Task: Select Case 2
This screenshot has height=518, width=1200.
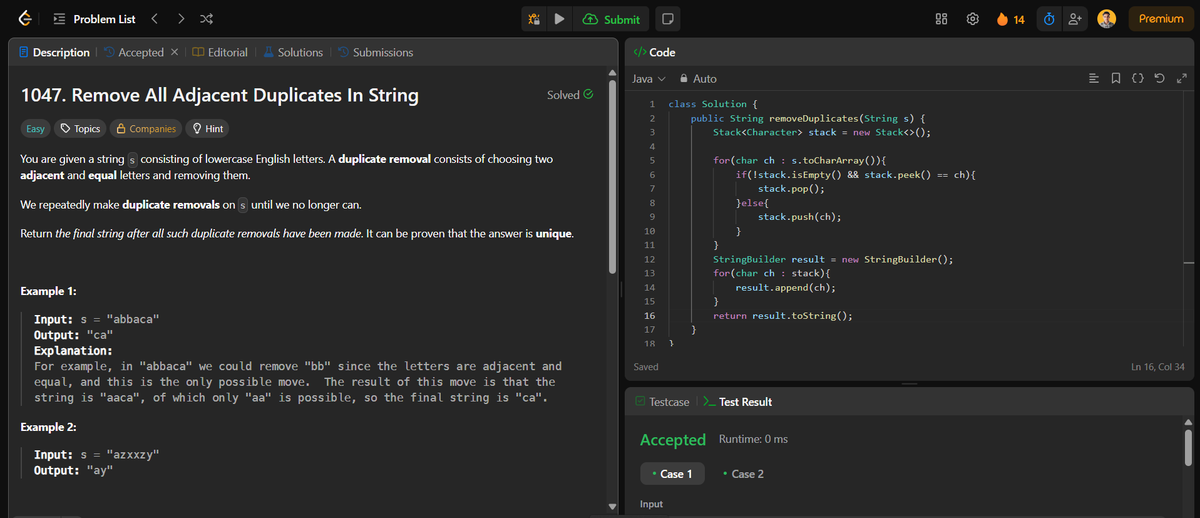Action: point(743,473)
